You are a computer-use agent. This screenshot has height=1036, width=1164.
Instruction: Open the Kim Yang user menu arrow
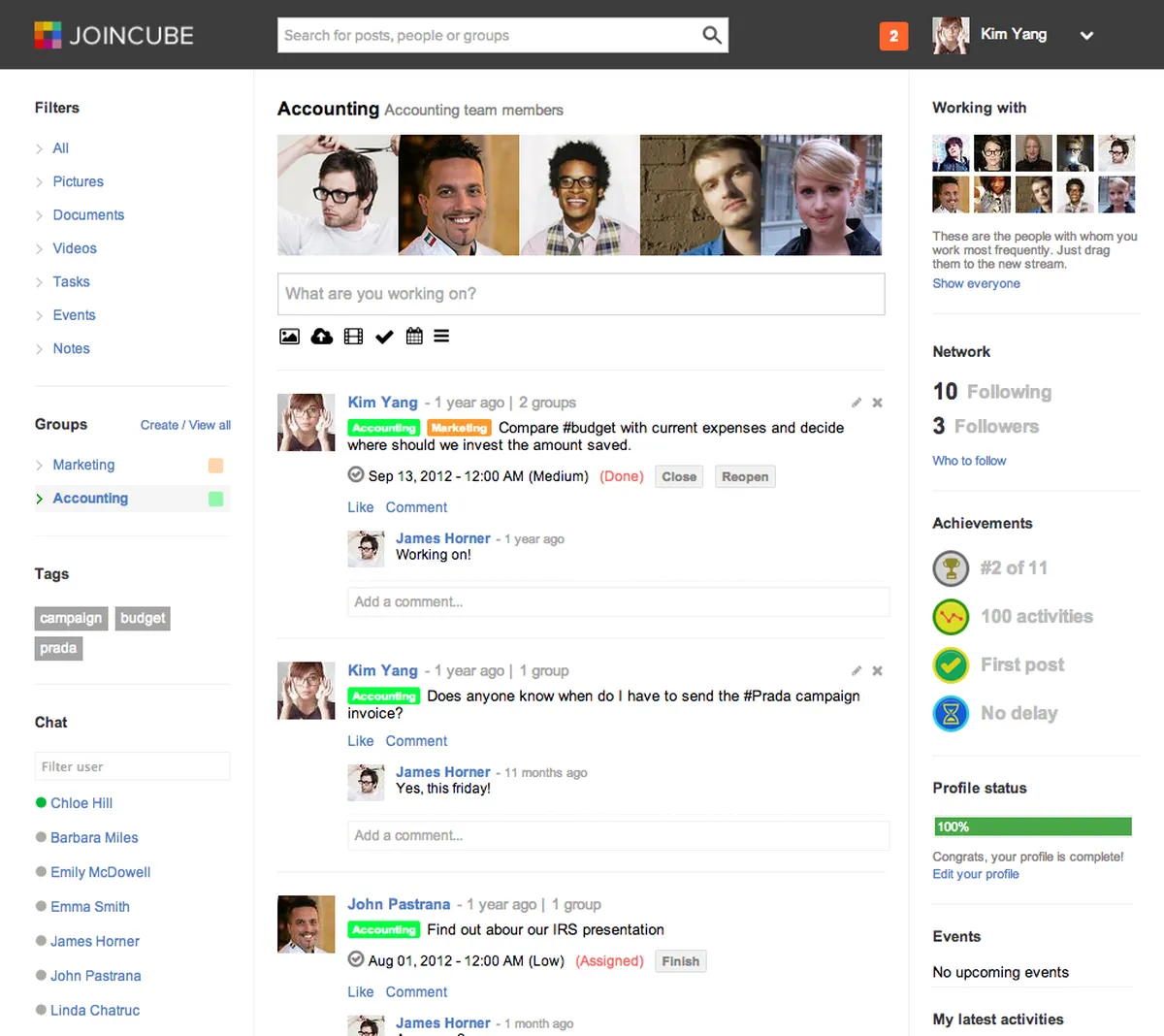point(1086,35)
